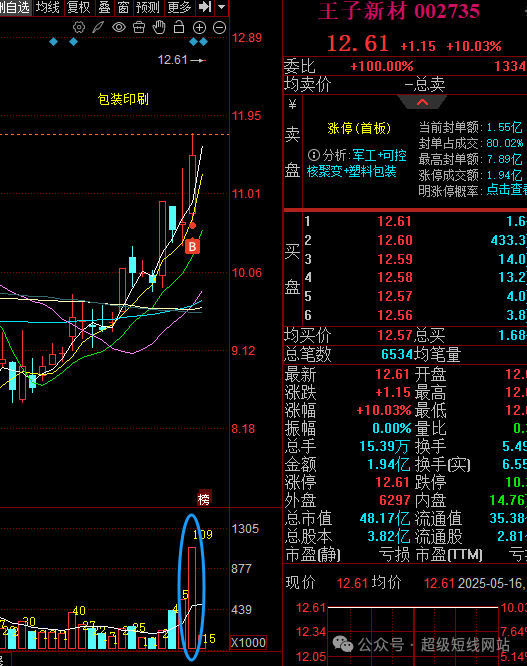Open the toolbox icon
527x666 pixels.
[139, 28]
